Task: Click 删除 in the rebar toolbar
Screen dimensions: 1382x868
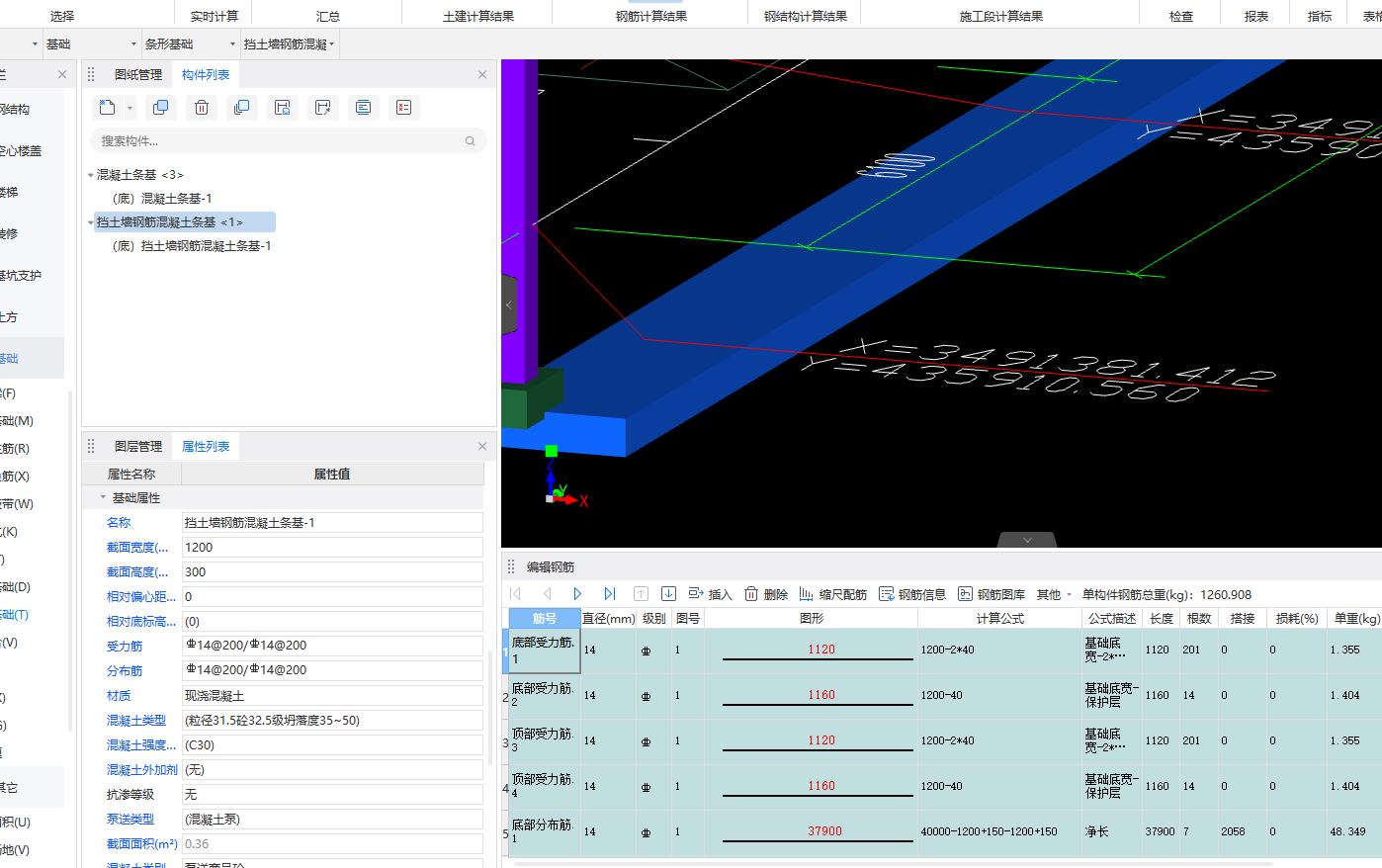Action: (766, 594)
